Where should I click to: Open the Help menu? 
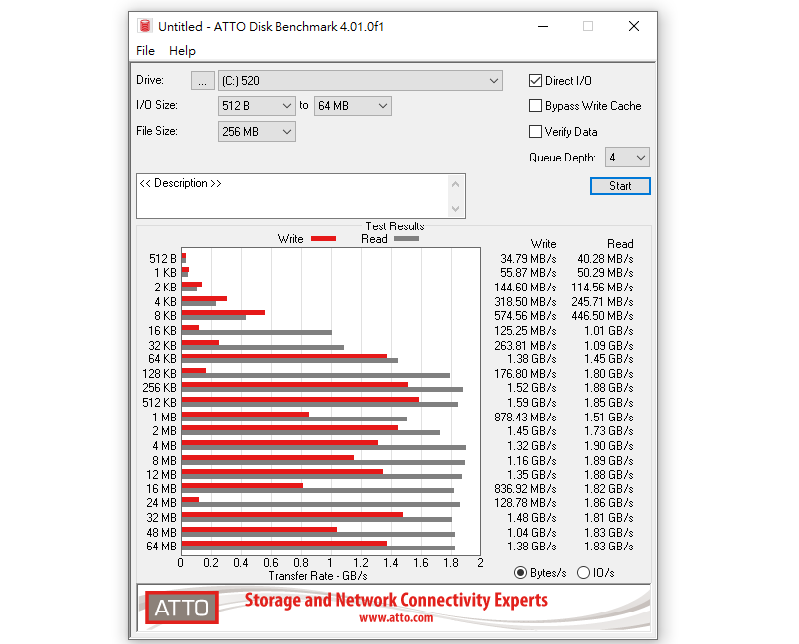click(182, 51)
